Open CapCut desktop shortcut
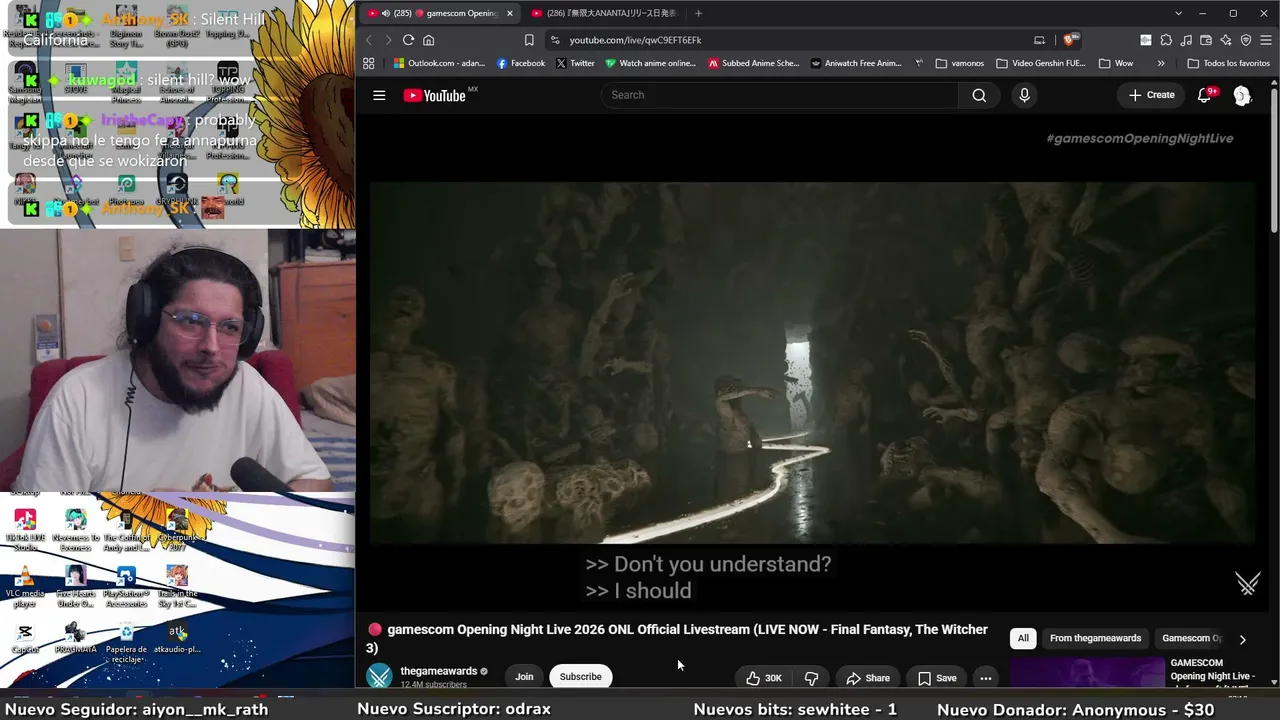1280x720 pixels. pos(25,638)
